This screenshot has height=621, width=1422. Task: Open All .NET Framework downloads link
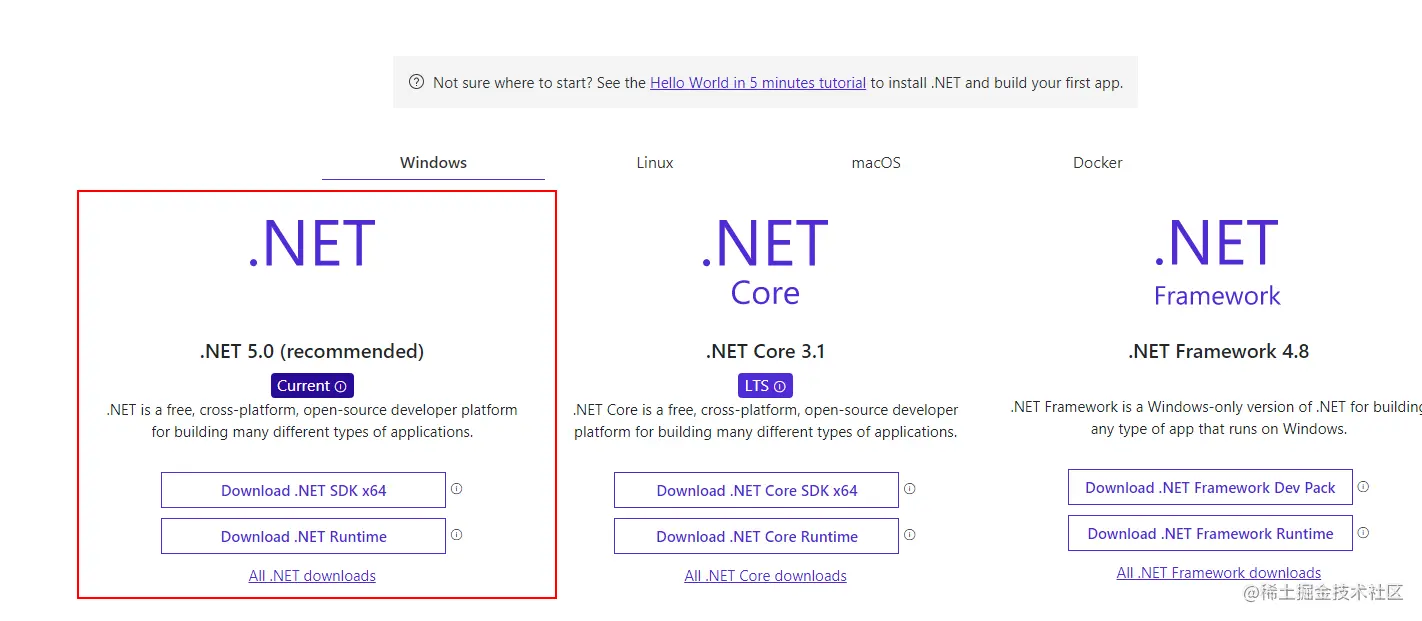(1219, 573)
